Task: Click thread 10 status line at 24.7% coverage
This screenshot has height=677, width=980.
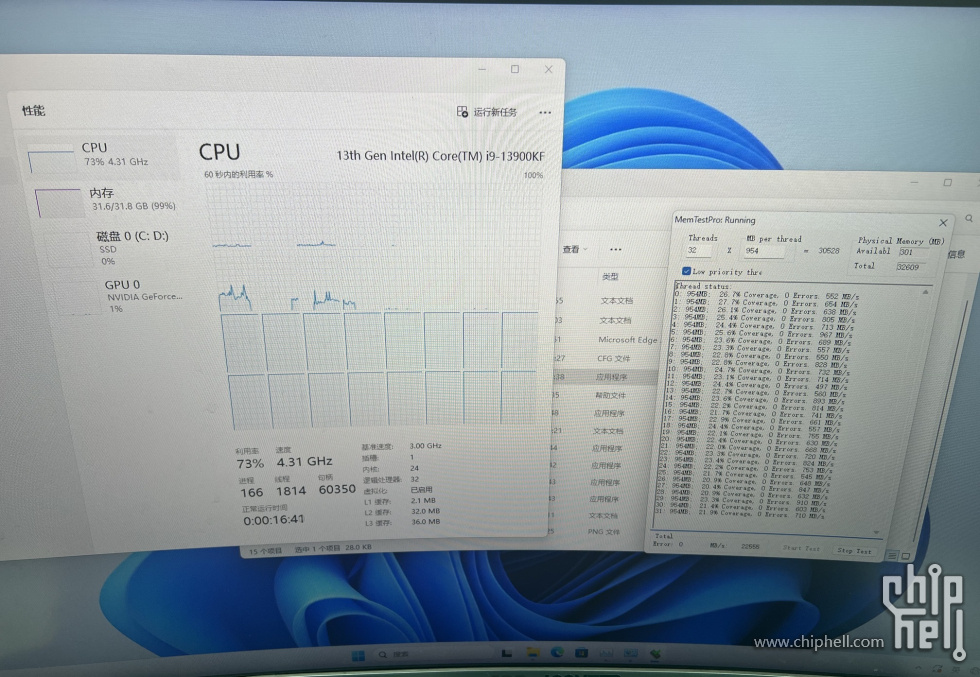Action: 758,371
